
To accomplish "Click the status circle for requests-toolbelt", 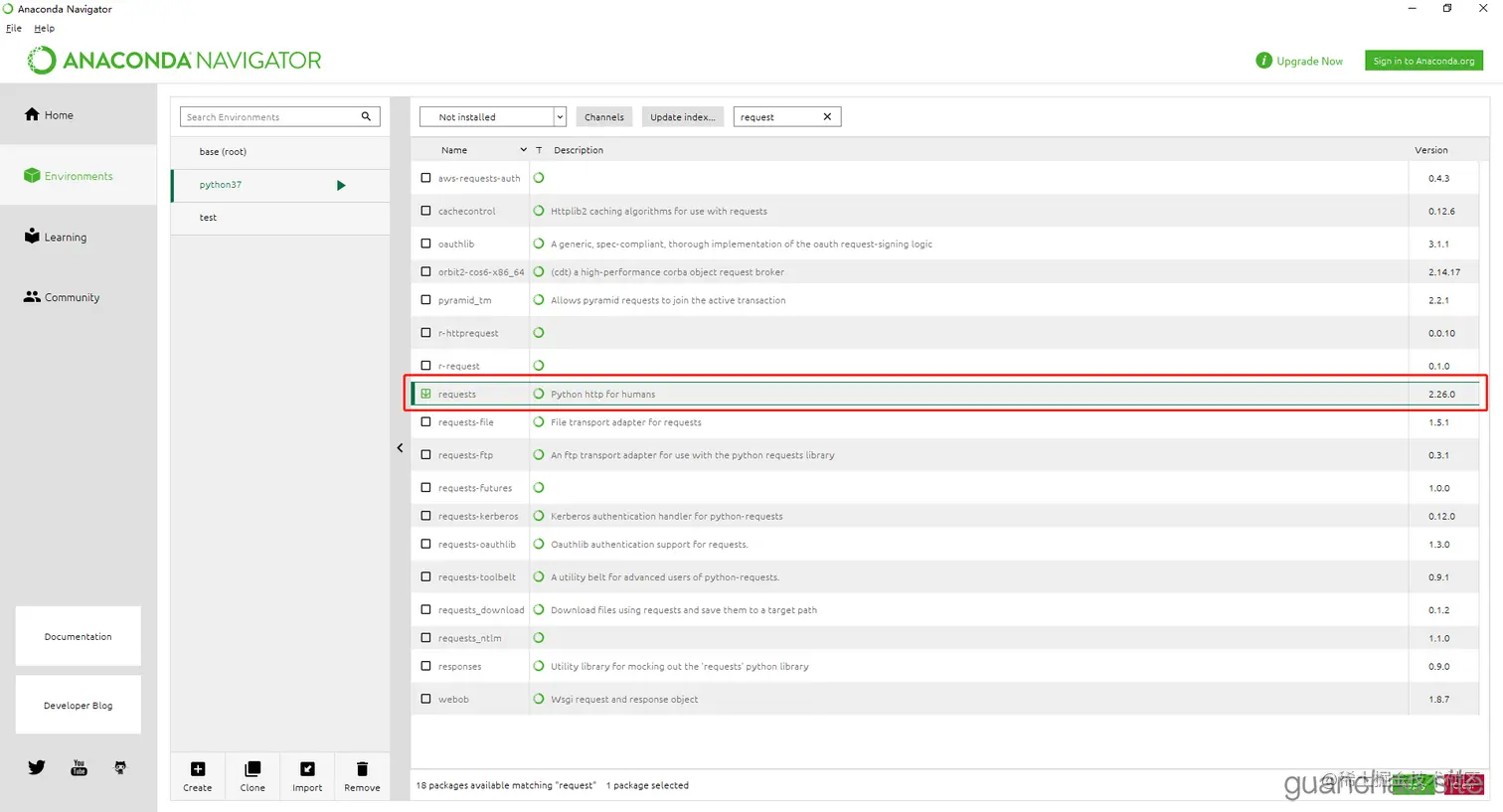I will tap(539, 576).
